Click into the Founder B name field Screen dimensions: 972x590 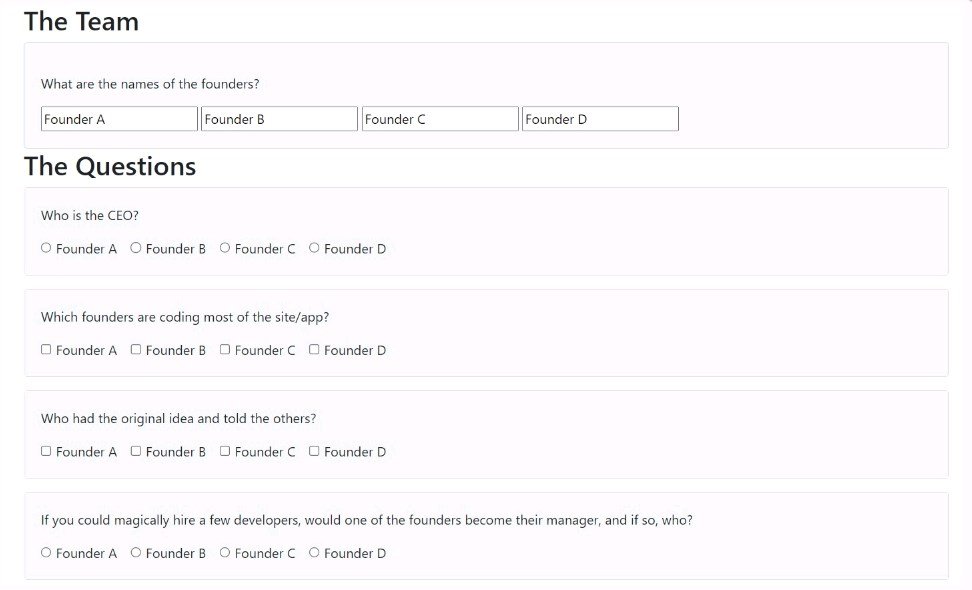click(280, 119)
